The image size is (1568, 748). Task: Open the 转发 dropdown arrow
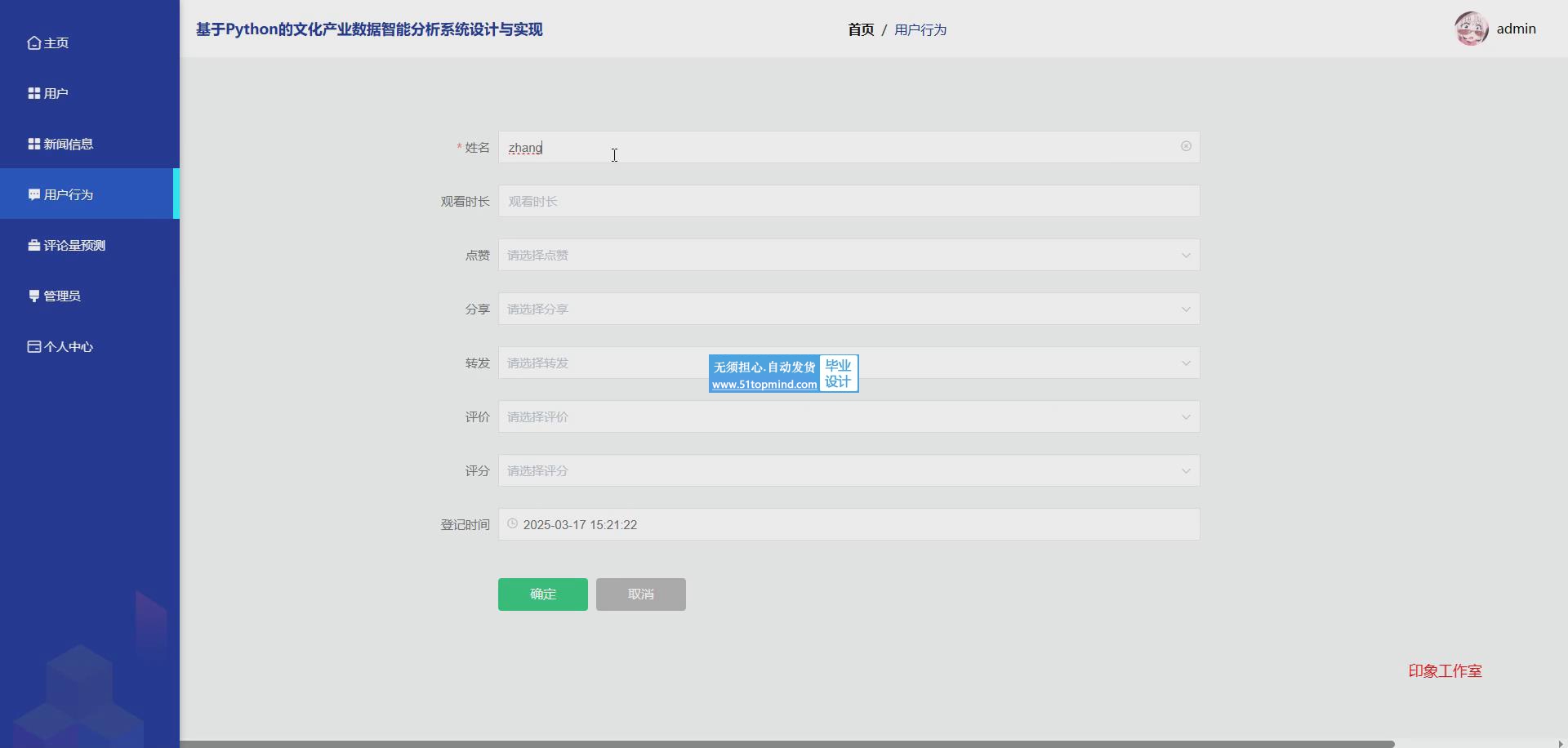[x=1186, y=363]
